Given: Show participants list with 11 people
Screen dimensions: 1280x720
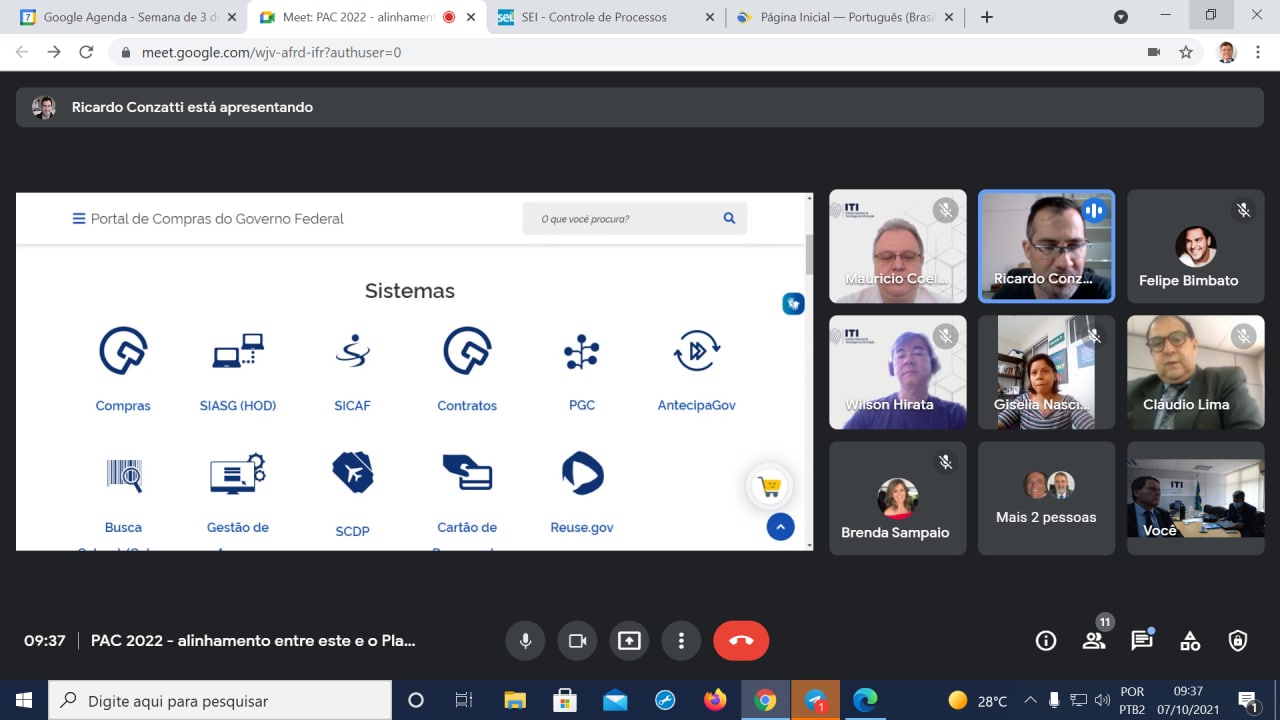Looking at the screenshot, I should pyautogui.click(x=1094, y=641).
